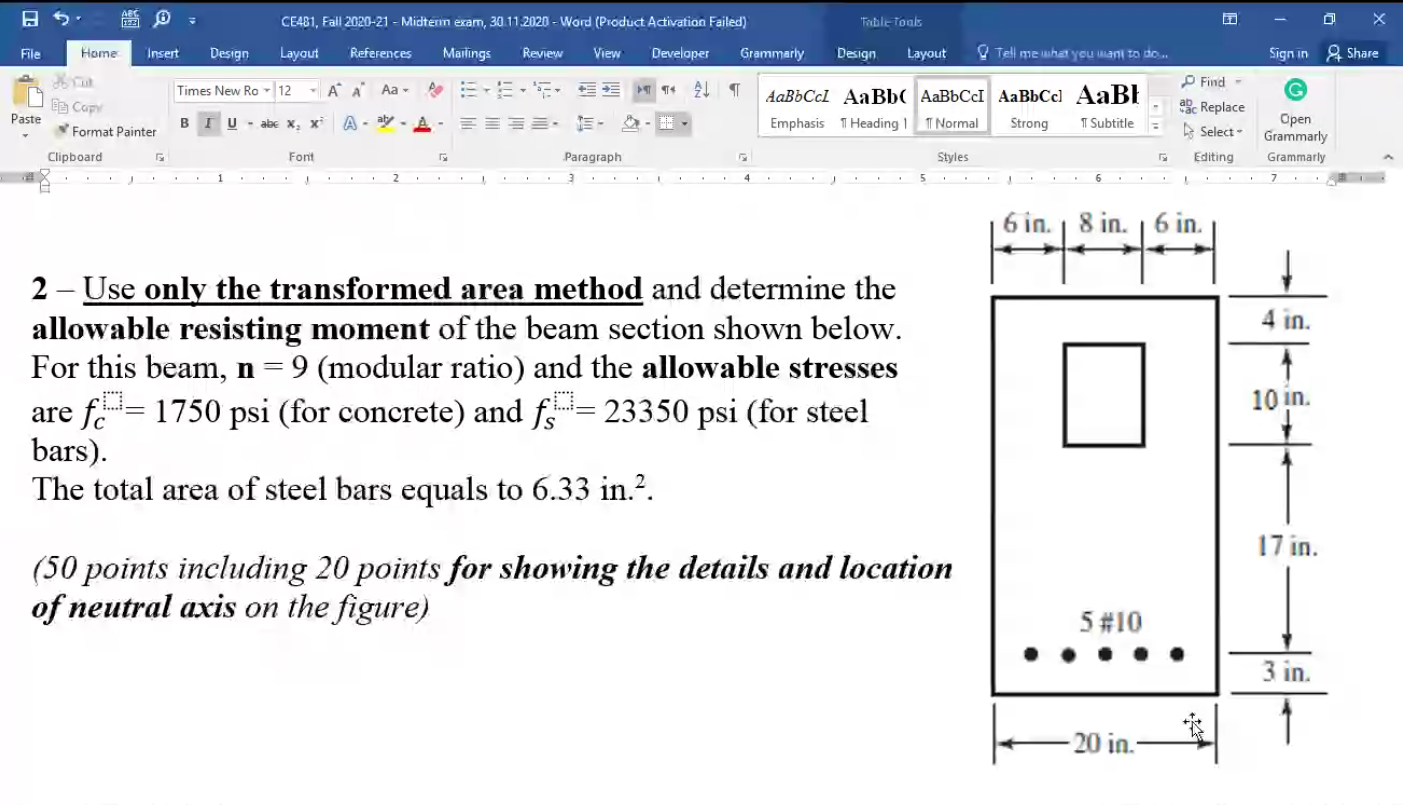Screen dimensions: 1403x805
Task: Toggle the underline button
Action: tap(230, 123)
